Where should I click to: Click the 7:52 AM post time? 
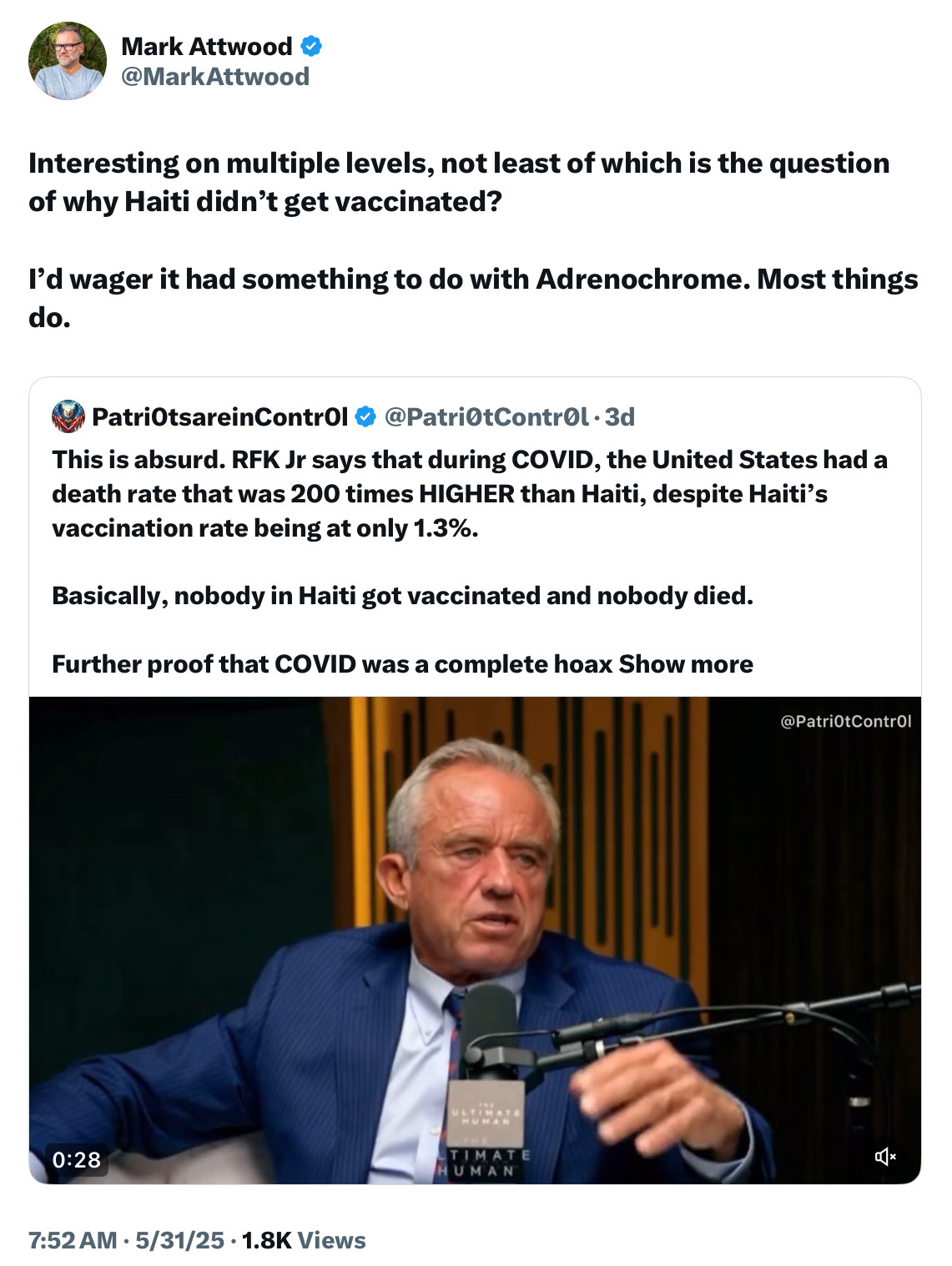pyautogui.click(x=73, y=1240)
